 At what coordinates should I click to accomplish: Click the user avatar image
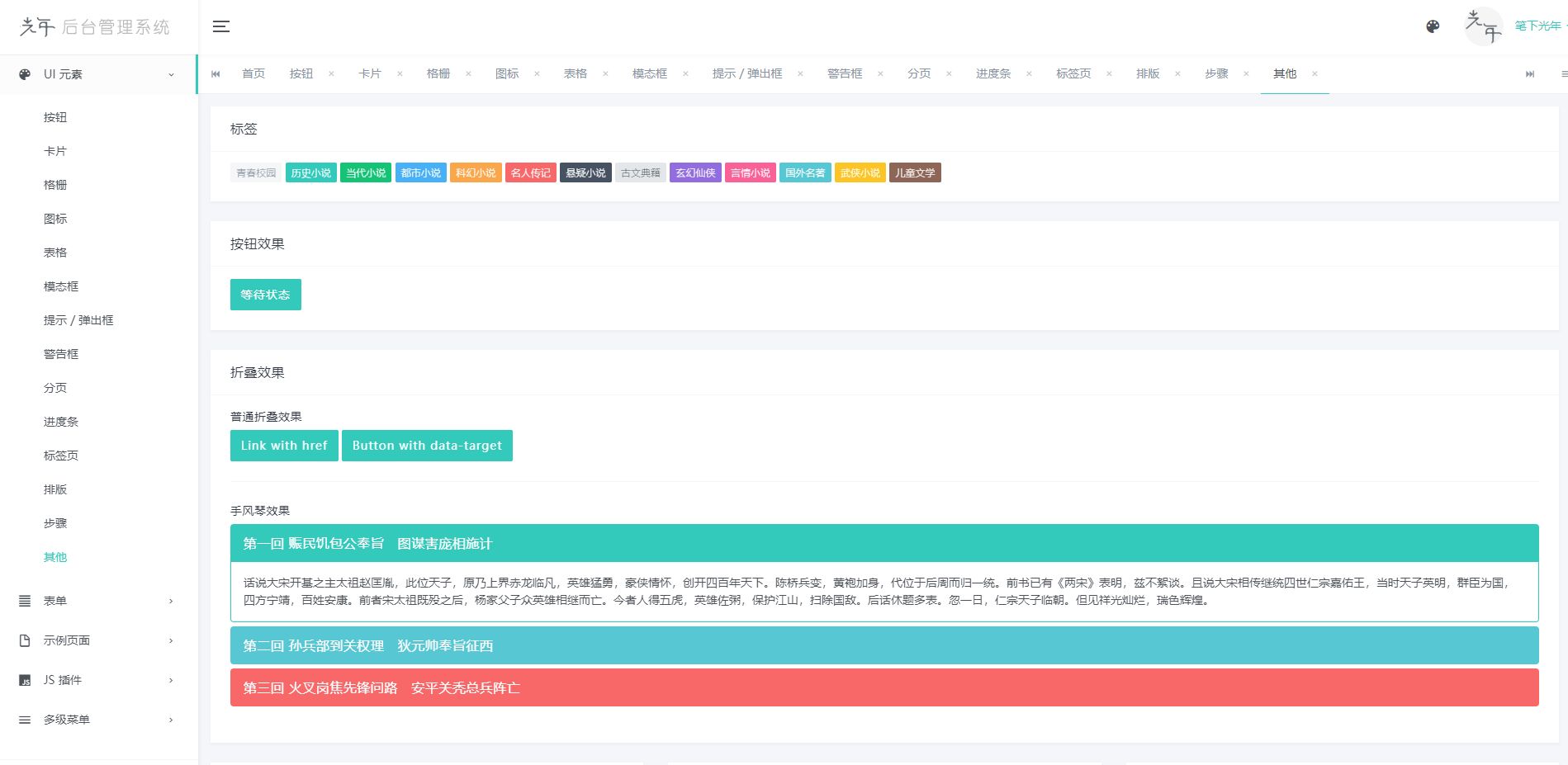click(1483, 26)
